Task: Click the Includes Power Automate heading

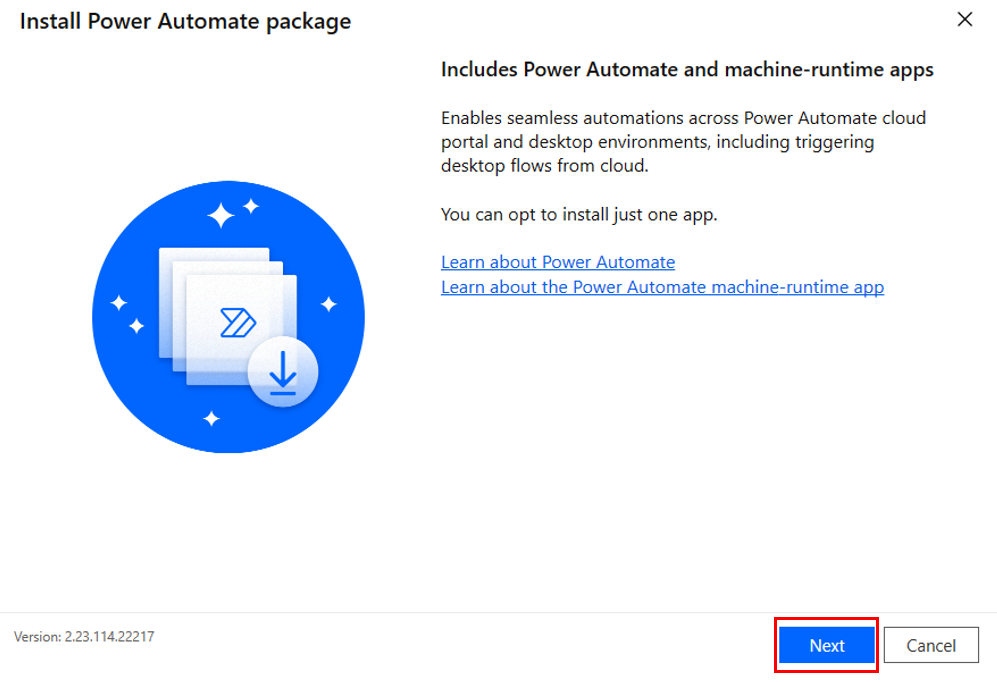Action: (686, 69)
